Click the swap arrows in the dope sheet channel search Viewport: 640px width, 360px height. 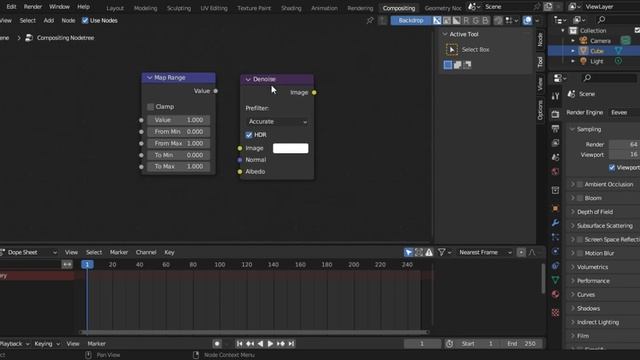tap(67, 264)
